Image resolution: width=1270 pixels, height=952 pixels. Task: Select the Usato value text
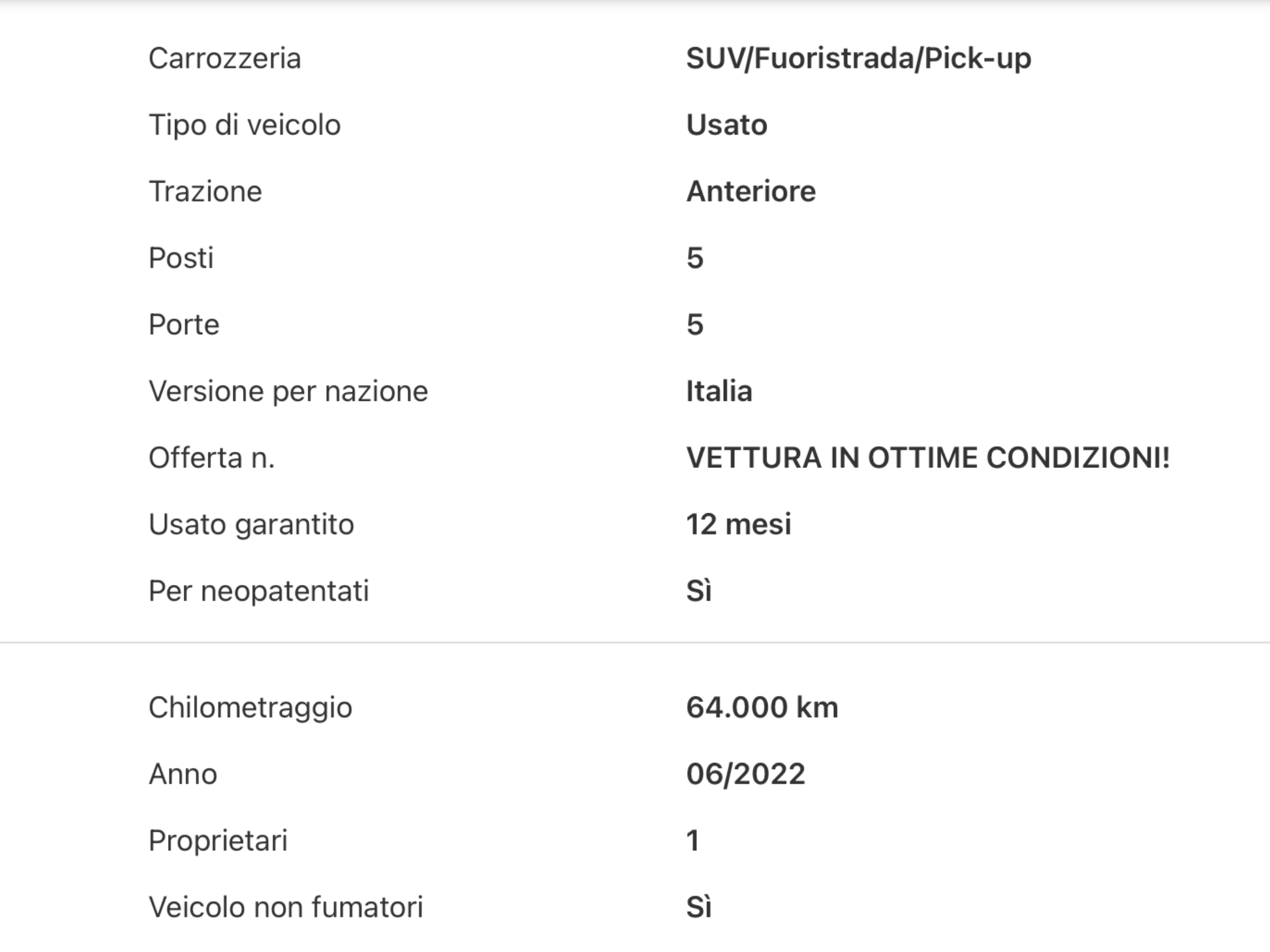point(727,125)
